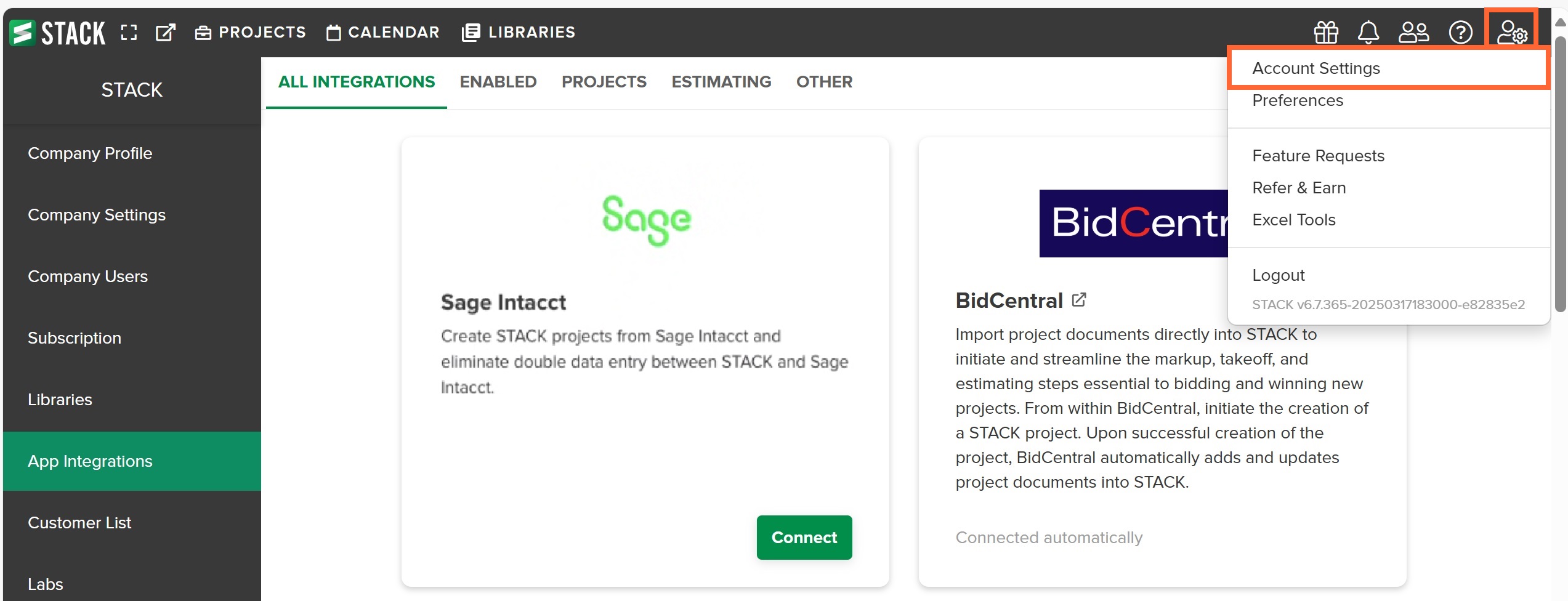This screenshot has height=601, width=1568.
Task: Open the notifications bell icon
Action: point(1368,32)
